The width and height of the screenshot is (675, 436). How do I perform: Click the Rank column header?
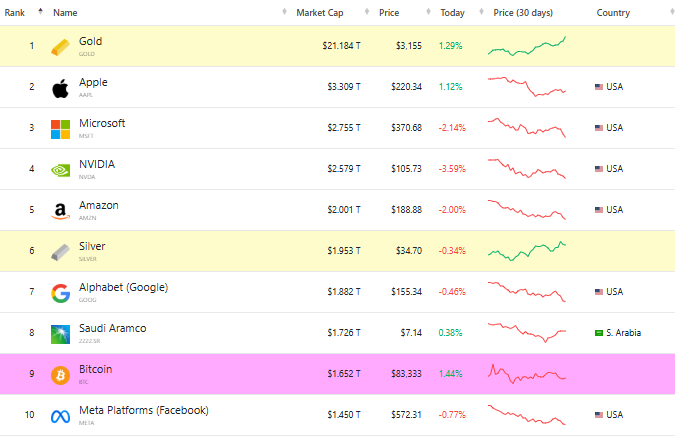coord(15,13)
